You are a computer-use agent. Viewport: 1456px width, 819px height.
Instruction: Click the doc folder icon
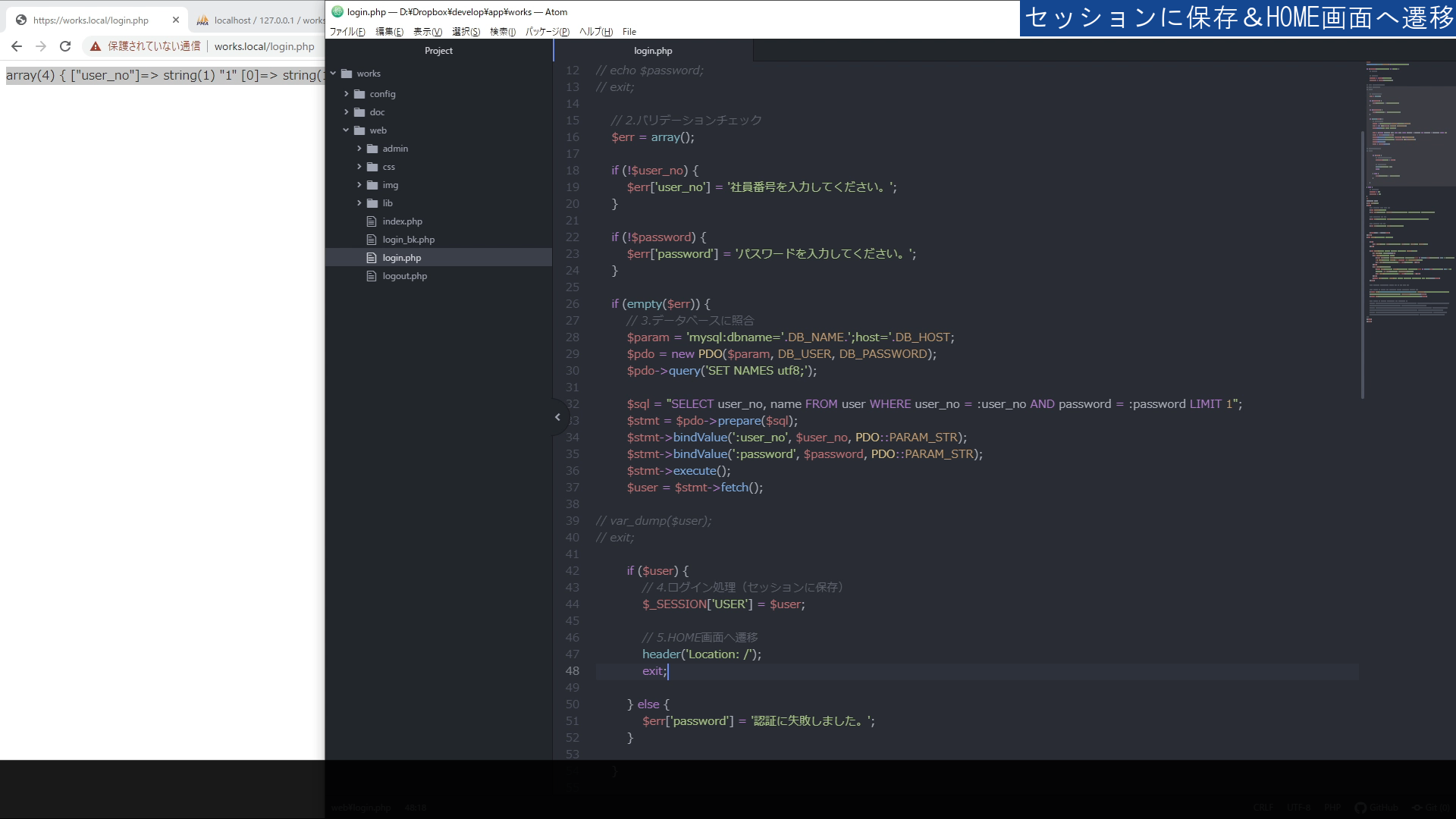(359, 112)
